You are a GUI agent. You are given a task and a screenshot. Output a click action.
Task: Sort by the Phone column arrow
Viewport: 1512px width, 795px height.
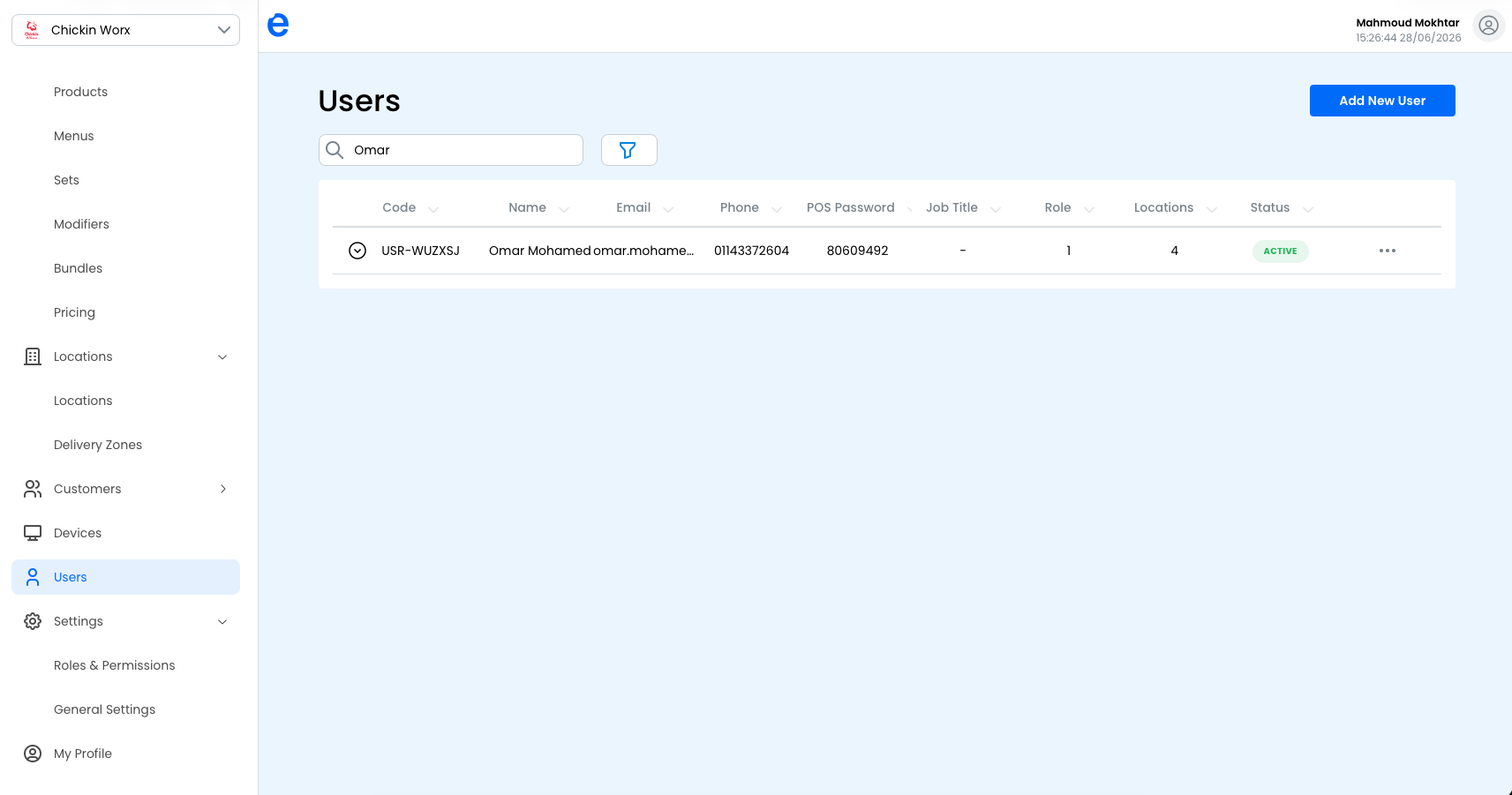coord(777,209)
